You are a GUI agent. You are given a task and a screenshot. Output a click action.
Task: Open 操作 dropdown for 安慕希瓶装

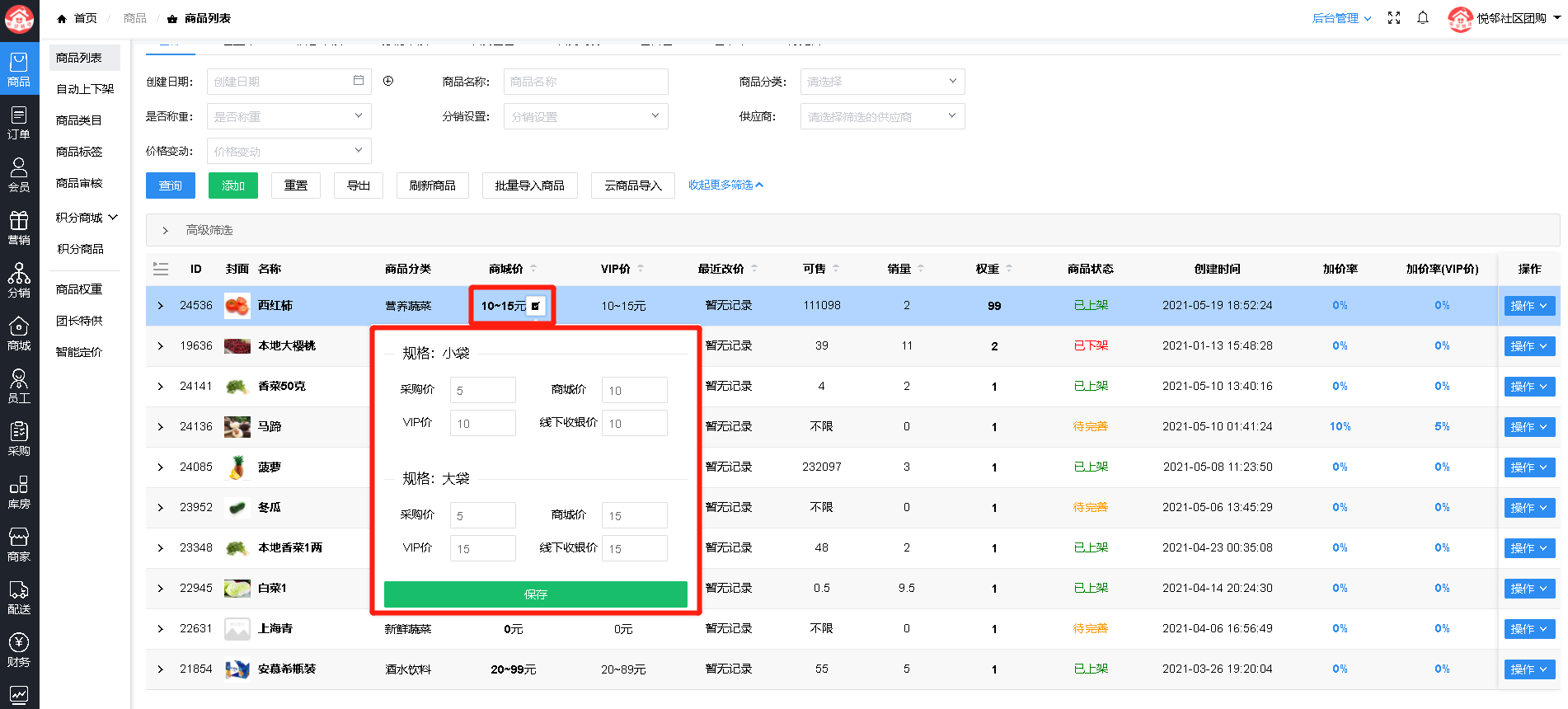(1529, 669)
